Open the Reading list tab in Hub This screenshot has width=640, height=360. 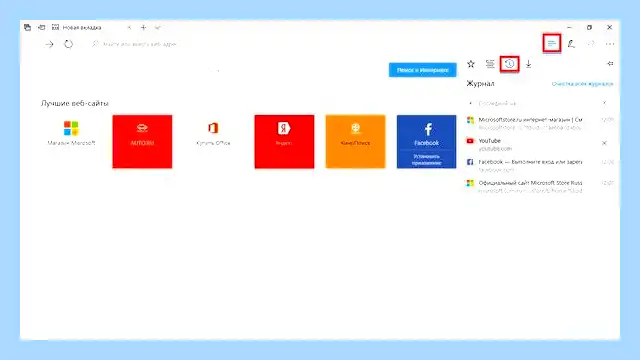tap(490, 64)
